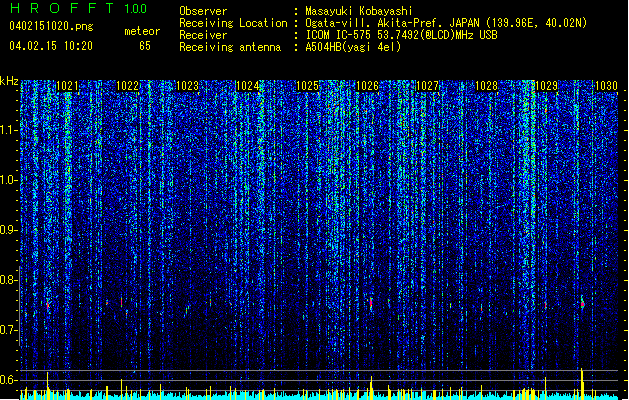Click the 1.1 kHz axis label
This screenshot has width=629, height=400.
click(x=8, y=130)
